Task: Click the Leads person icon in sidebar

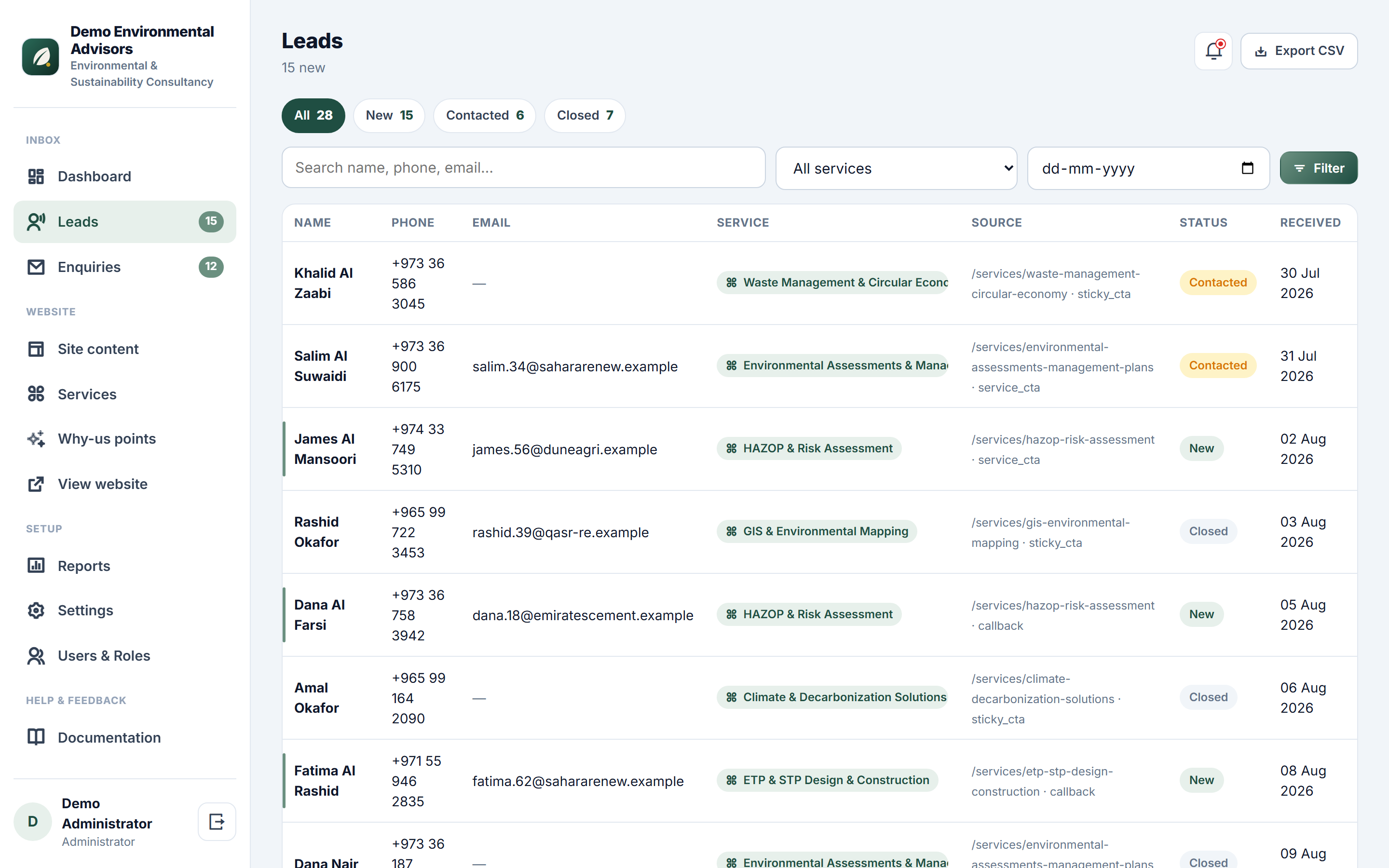Action: (x=36, y=222)
